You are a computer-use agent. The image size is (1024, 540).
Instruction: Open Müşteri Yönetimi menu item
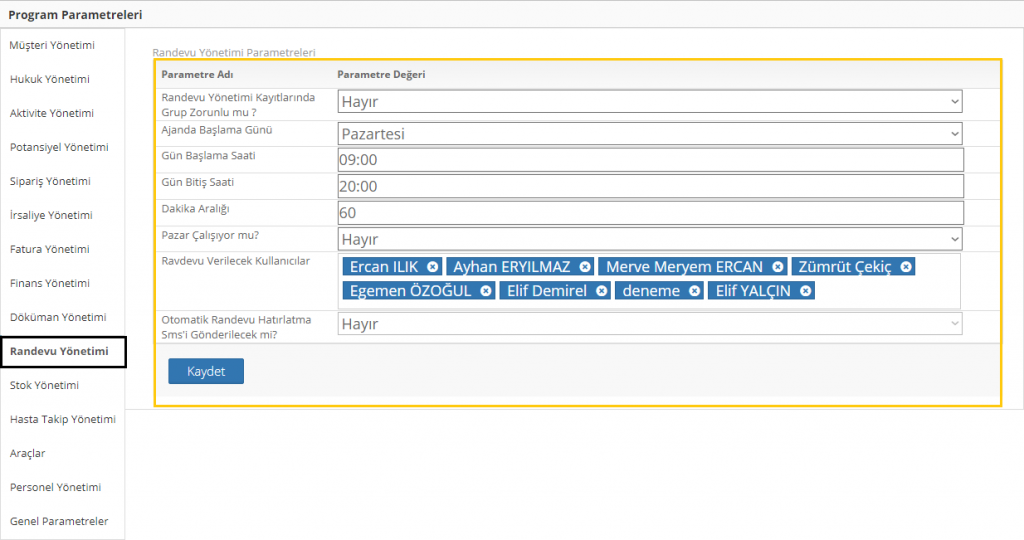pos(52,45)
